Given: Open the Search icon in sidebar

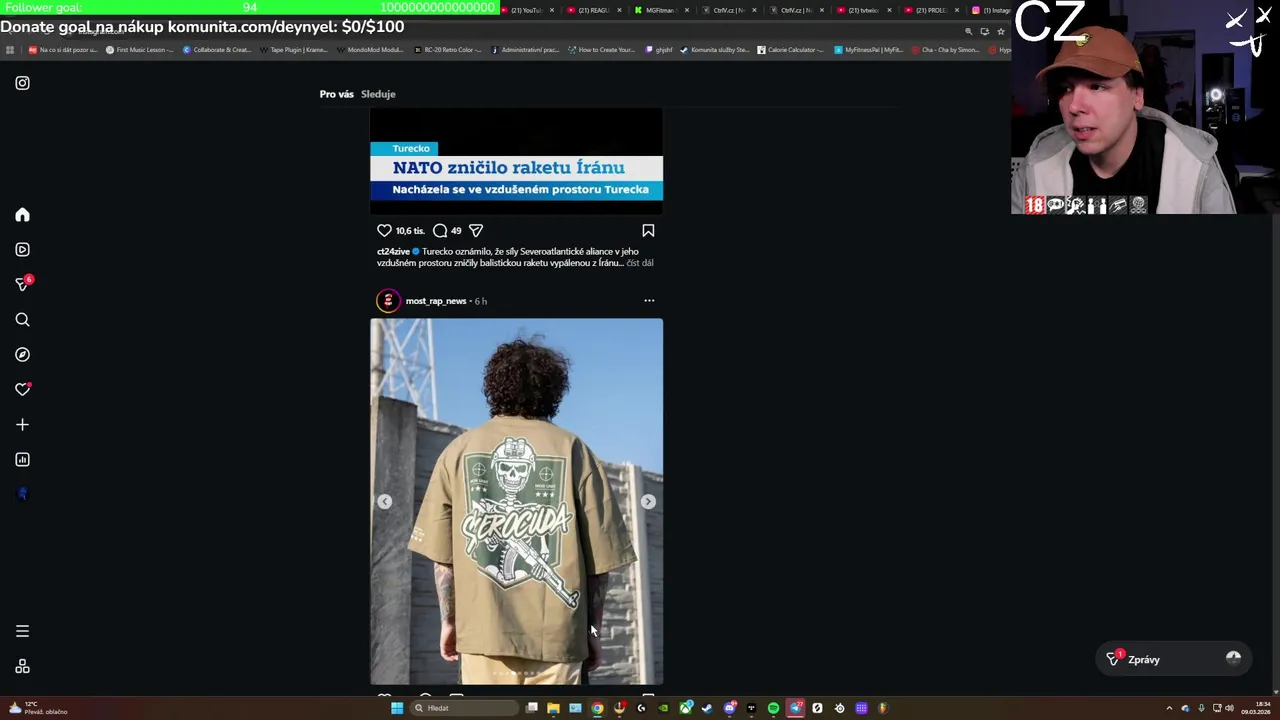Looking at the screenshot, I should click(x=22, y=320).
